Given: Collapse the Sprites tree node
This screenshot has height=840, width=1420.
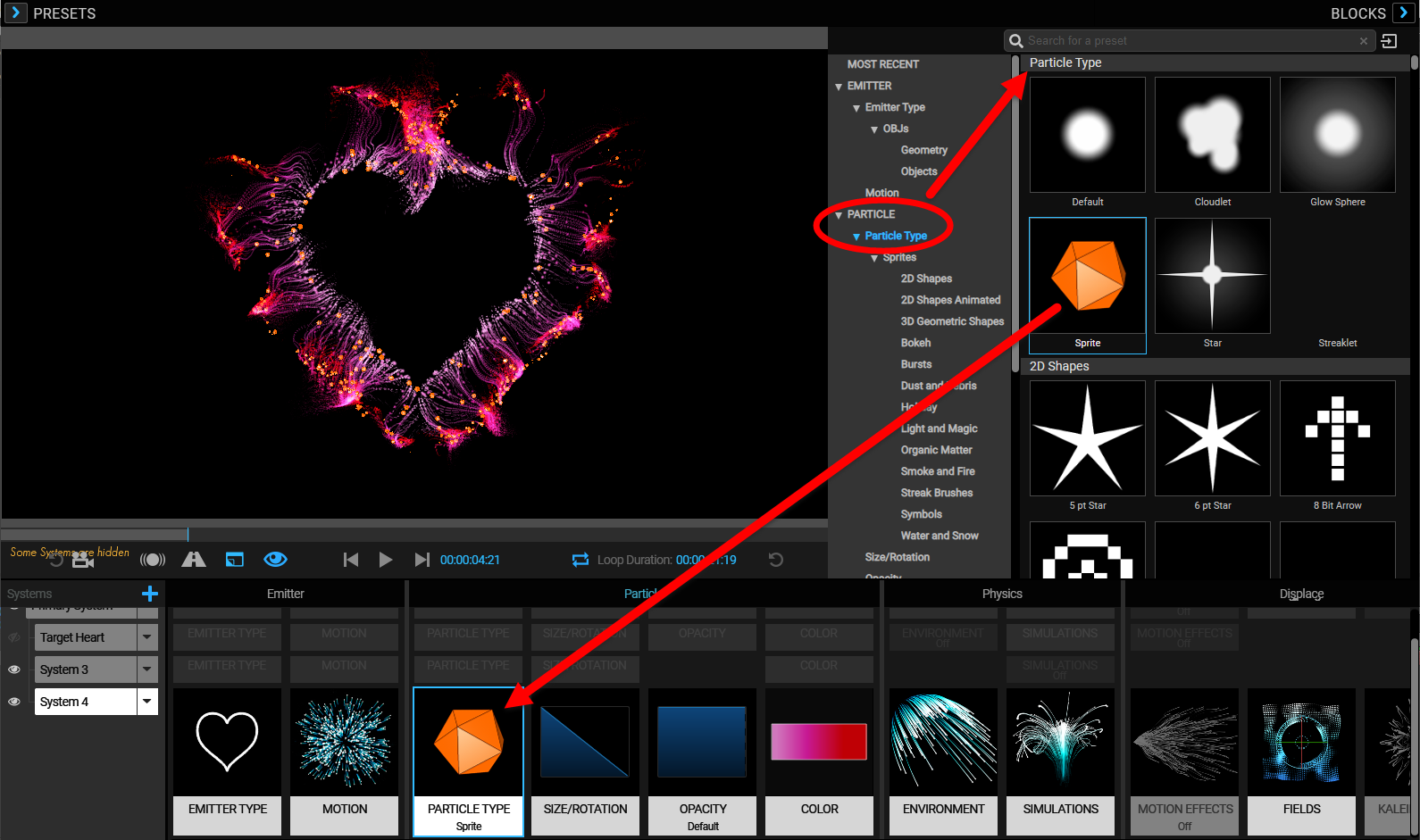Looking at the screenshot, I should click(x=874, y=258).
